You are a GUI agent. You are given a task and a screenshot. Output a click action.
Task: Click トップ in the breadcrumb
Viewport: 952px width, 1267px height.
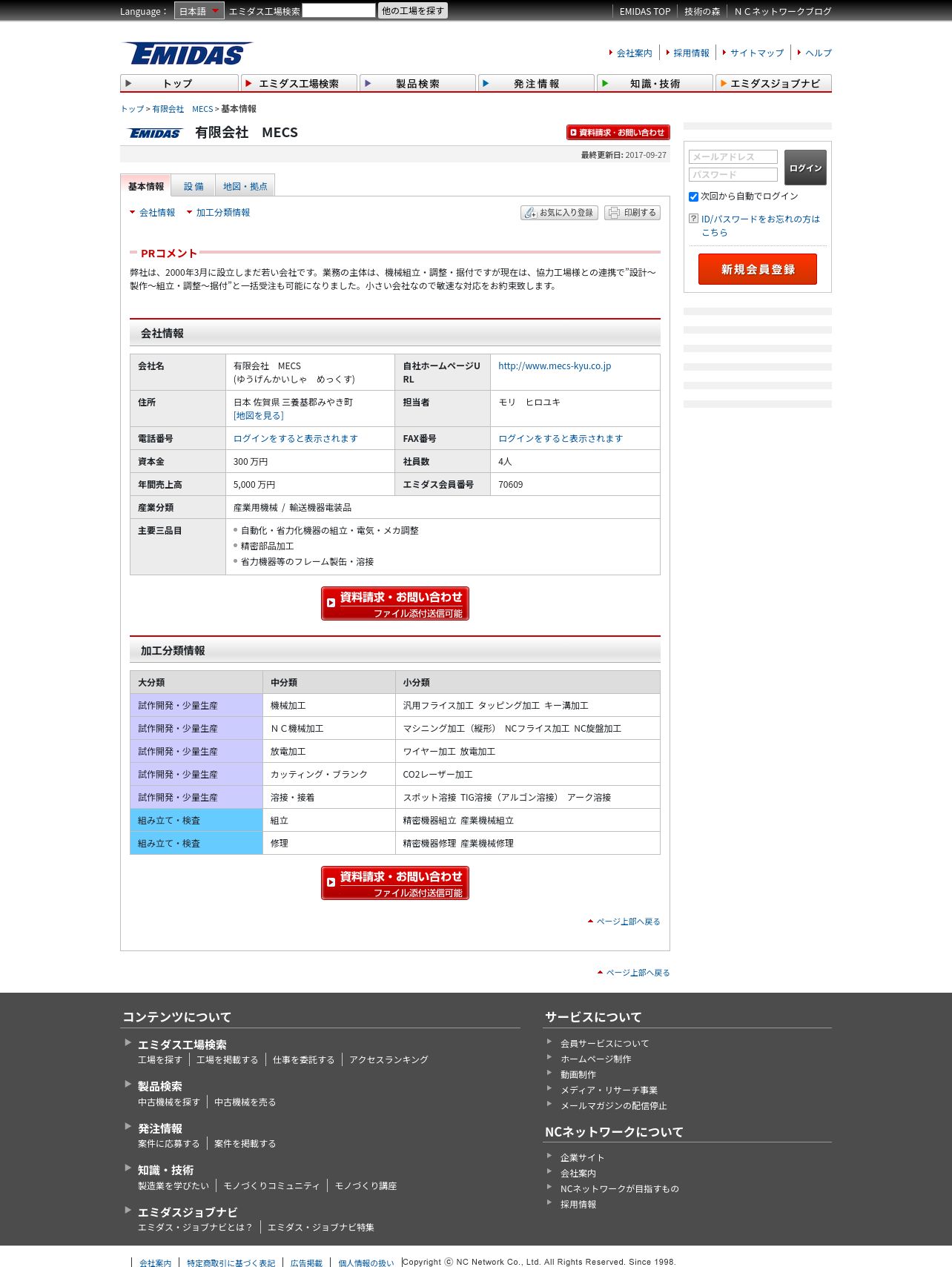click(x=132, y=109)
